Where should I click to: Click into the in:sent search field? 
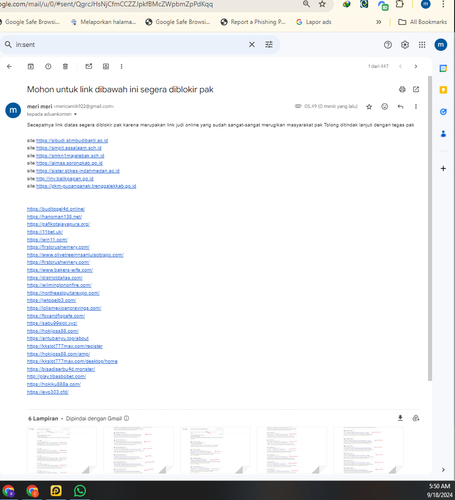pos(130,44)
